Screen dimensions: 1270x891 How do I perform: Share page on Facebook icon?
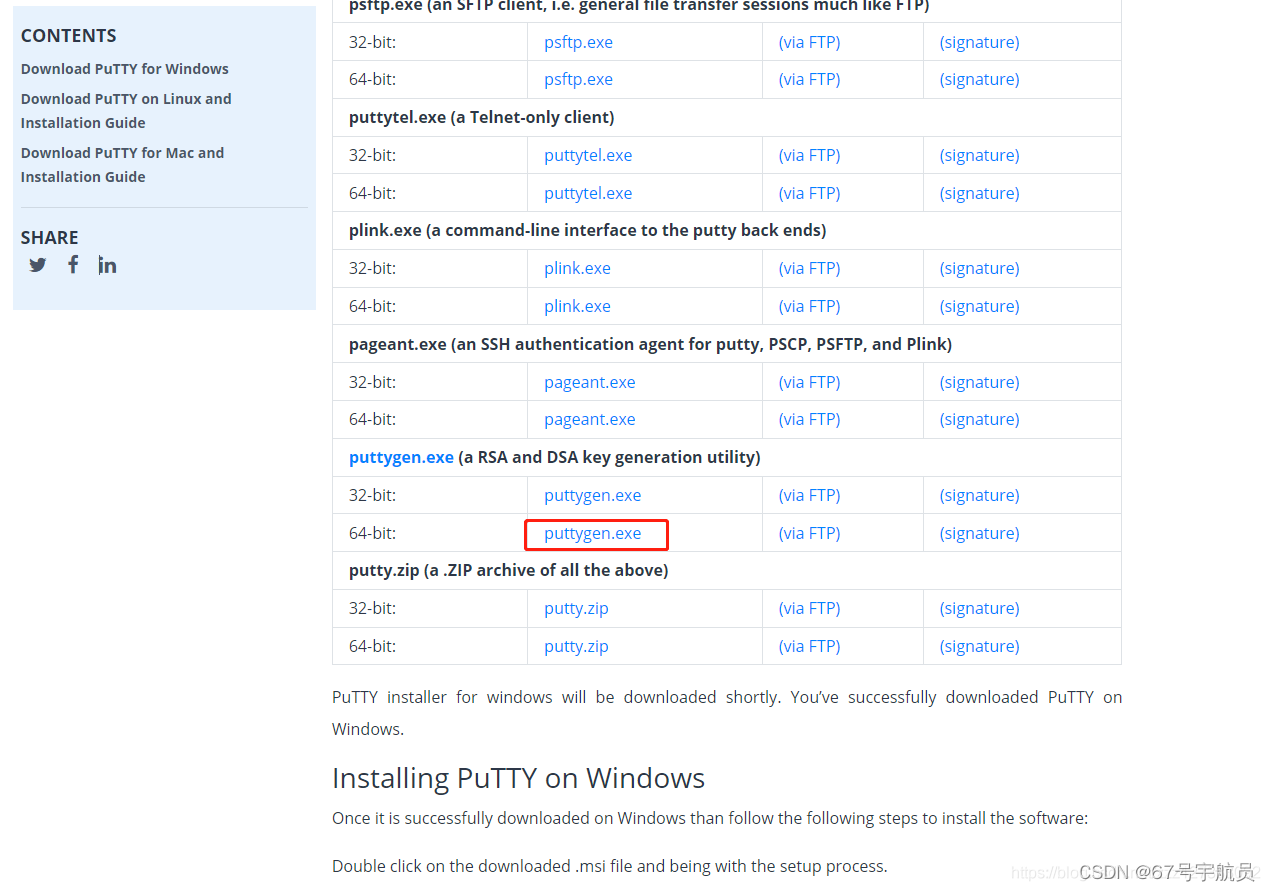73,264
